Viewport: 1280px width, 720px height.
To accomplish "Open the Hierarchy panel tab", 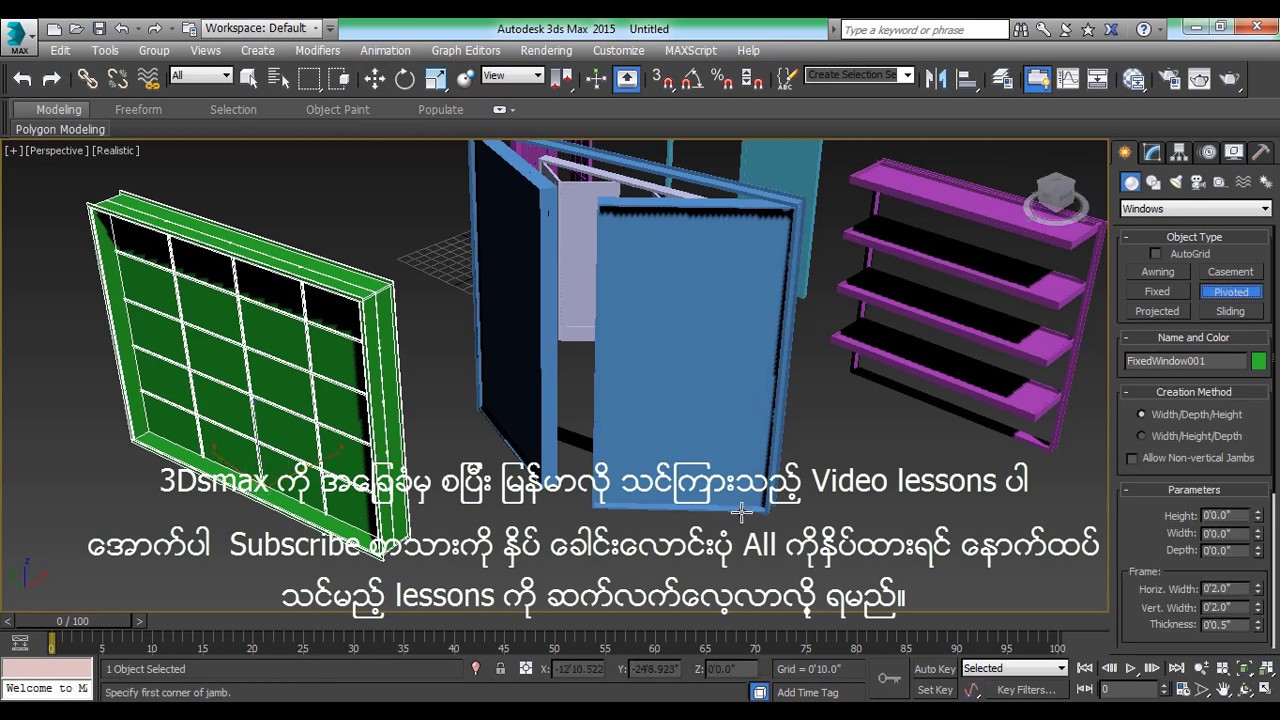I will pos(1180,152).
